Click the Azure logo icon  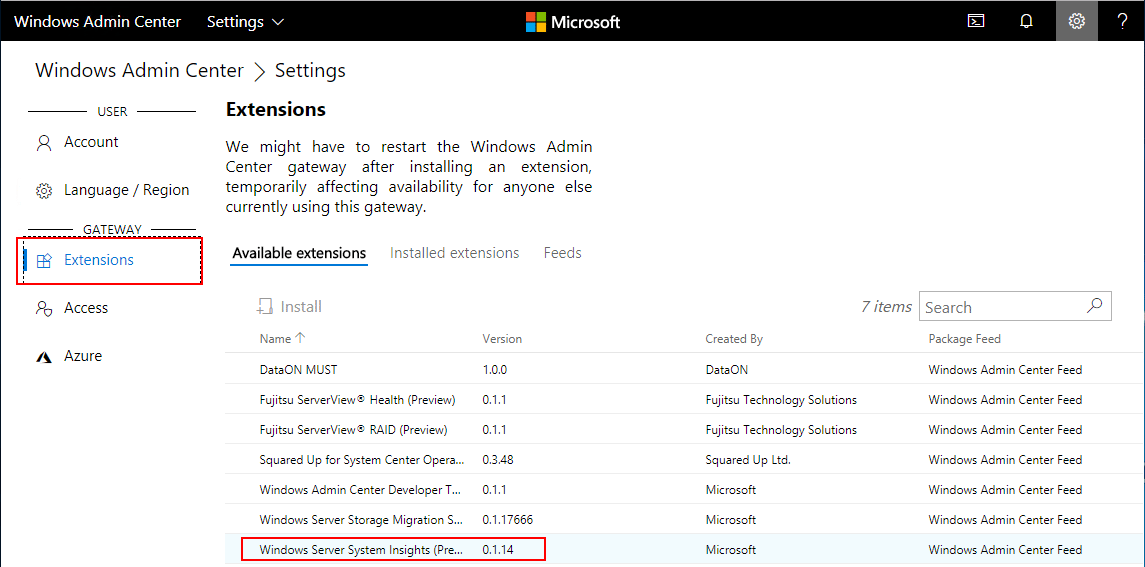tap(43, 357)
